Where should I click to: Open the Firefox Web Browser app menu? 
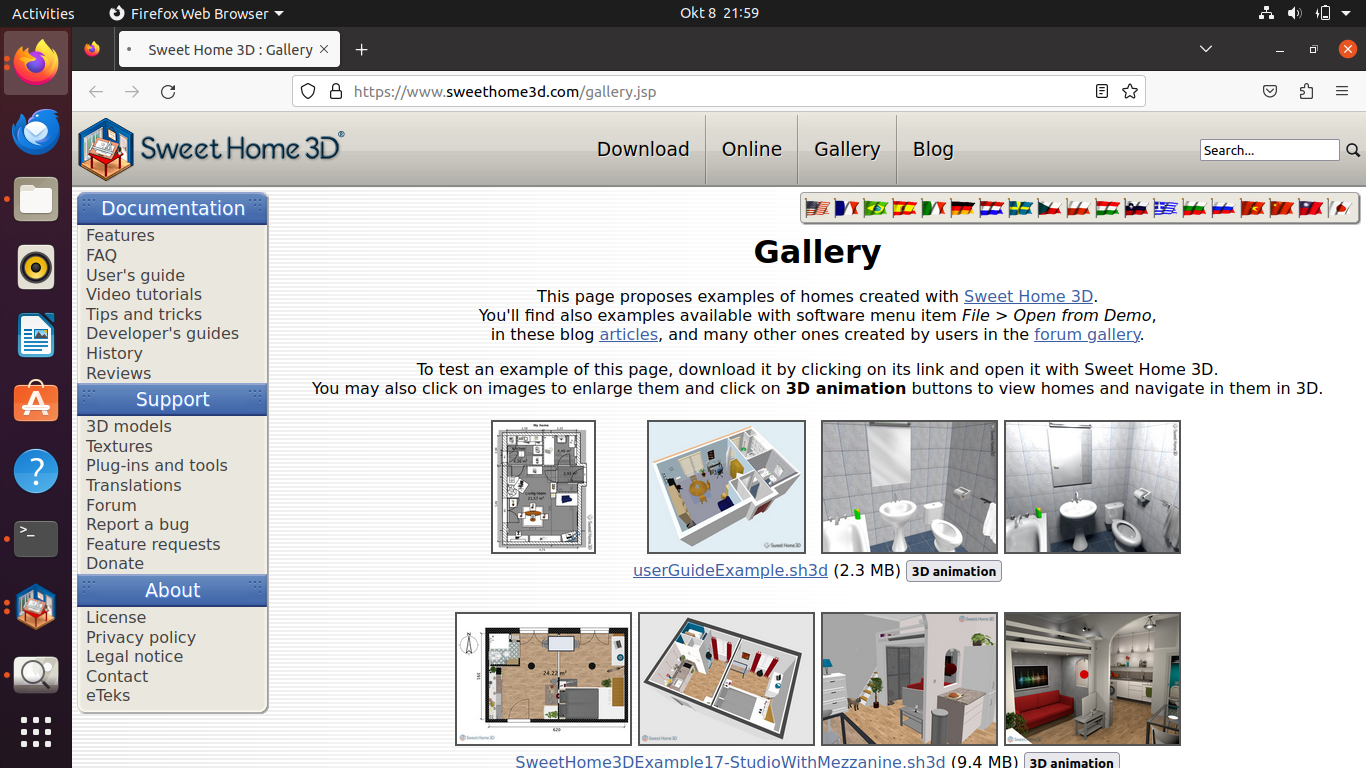(x=196, y=13)
